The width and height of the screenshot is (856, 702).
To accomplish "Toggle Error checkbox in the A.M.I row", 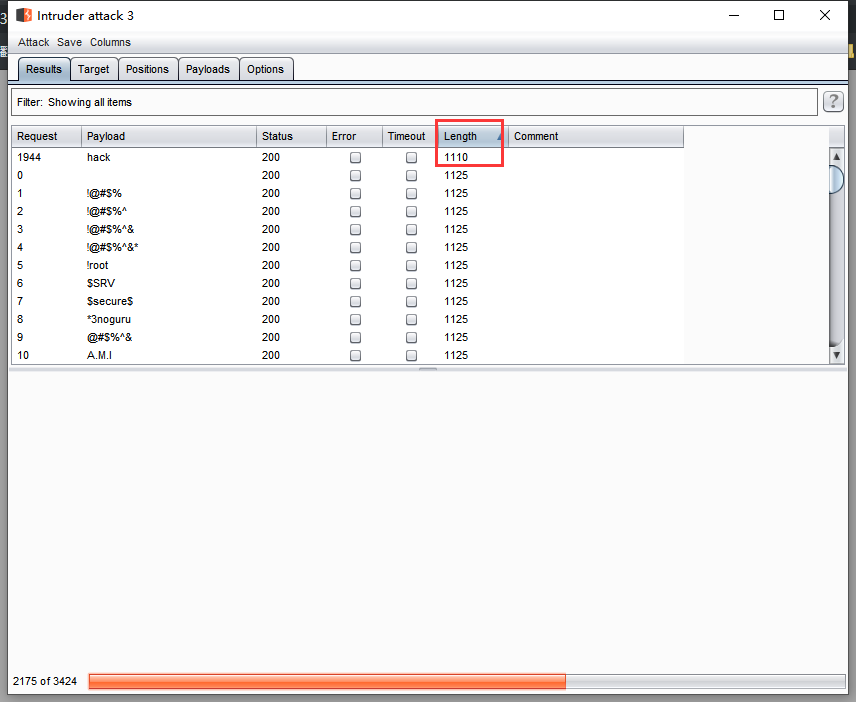I will [355, 355].
